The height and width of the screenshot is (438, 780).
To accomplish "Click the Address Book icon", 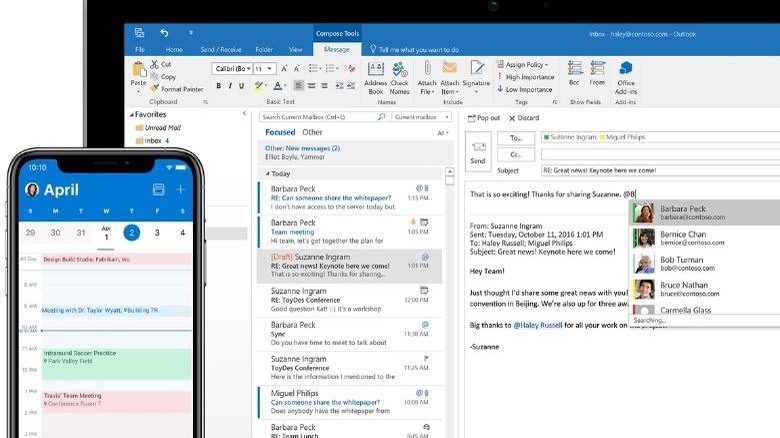I will point(376,74).
